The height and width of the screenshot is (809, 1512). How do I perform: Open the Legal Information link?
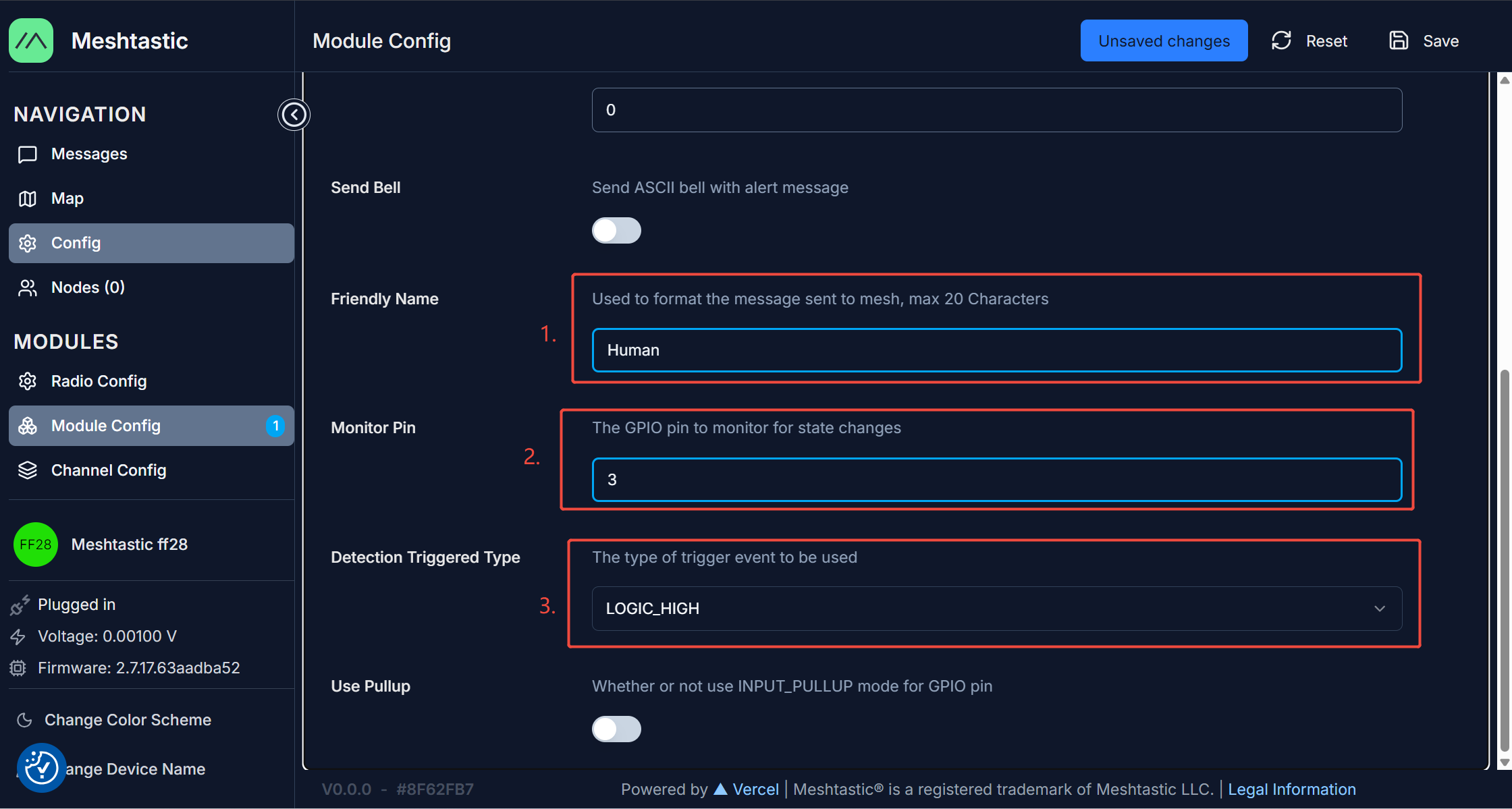point(1291,789)
